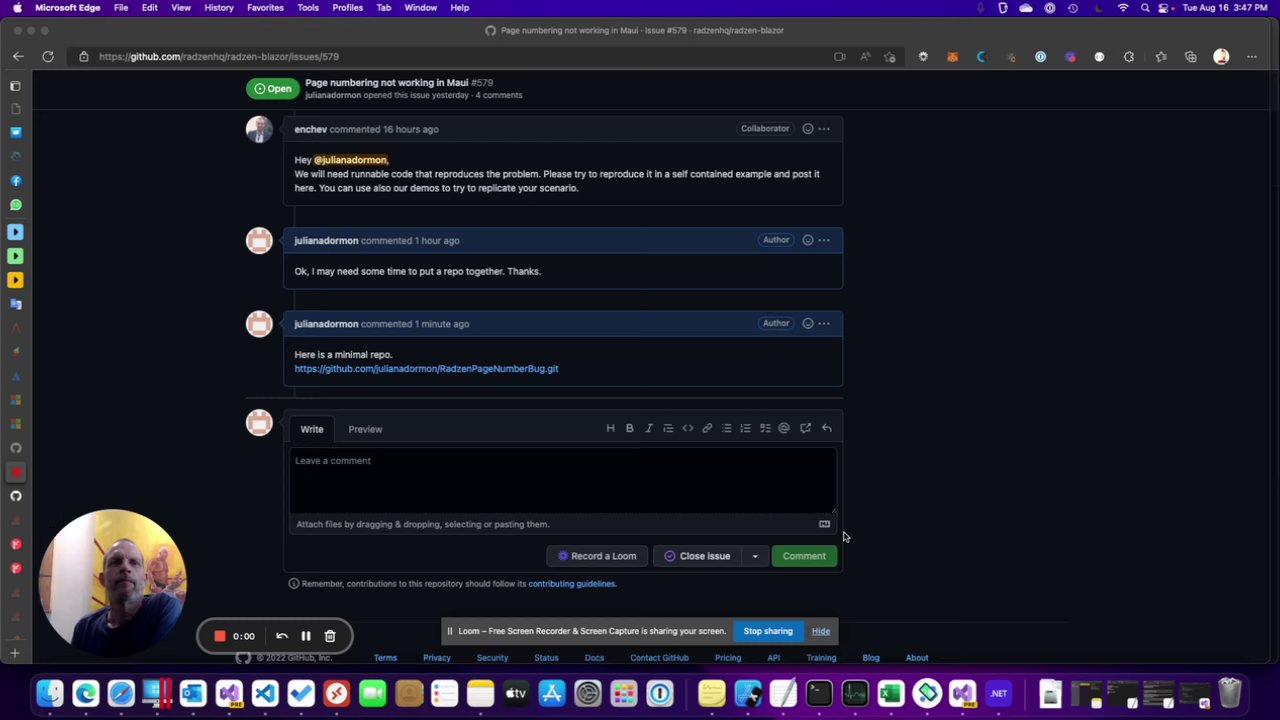Image resolution: width=1280 pixels, height=720 pixels.
Task: Open Excel from the Dock
Action: [890, 693]
